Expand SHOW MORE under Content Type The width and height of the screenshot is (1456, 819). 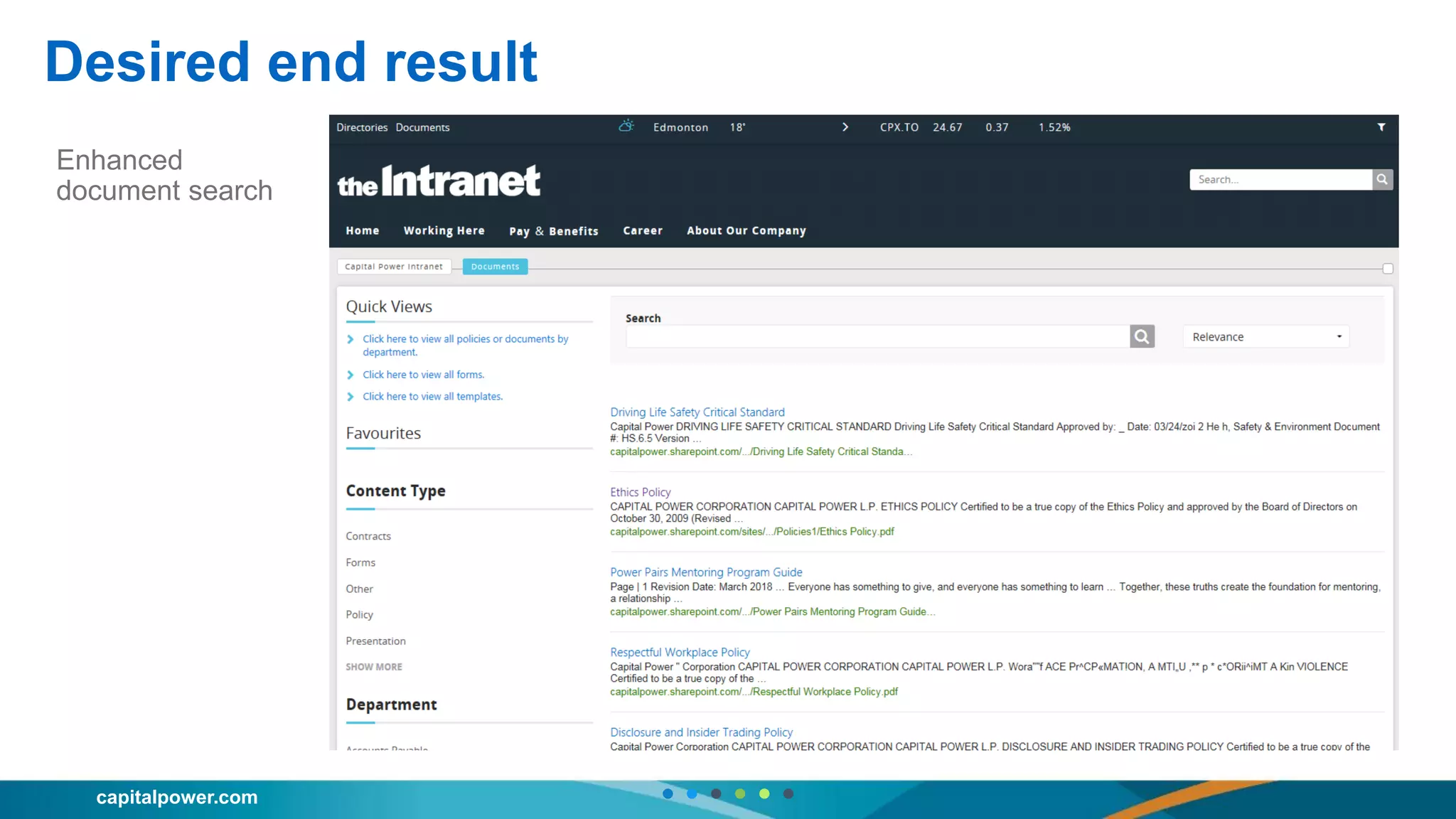coord(374,667)
